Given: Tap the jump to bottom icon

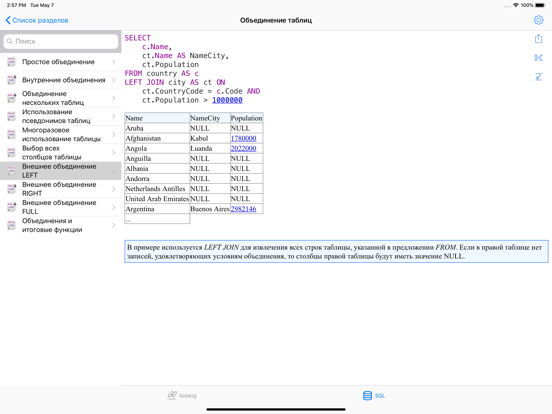Looking at the screenshot, I should point(538,76).
